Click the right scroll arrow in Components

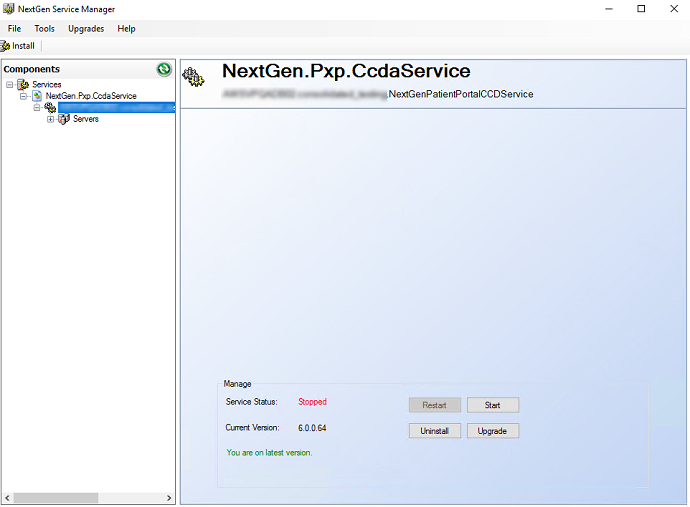click(x=169, y=498)
